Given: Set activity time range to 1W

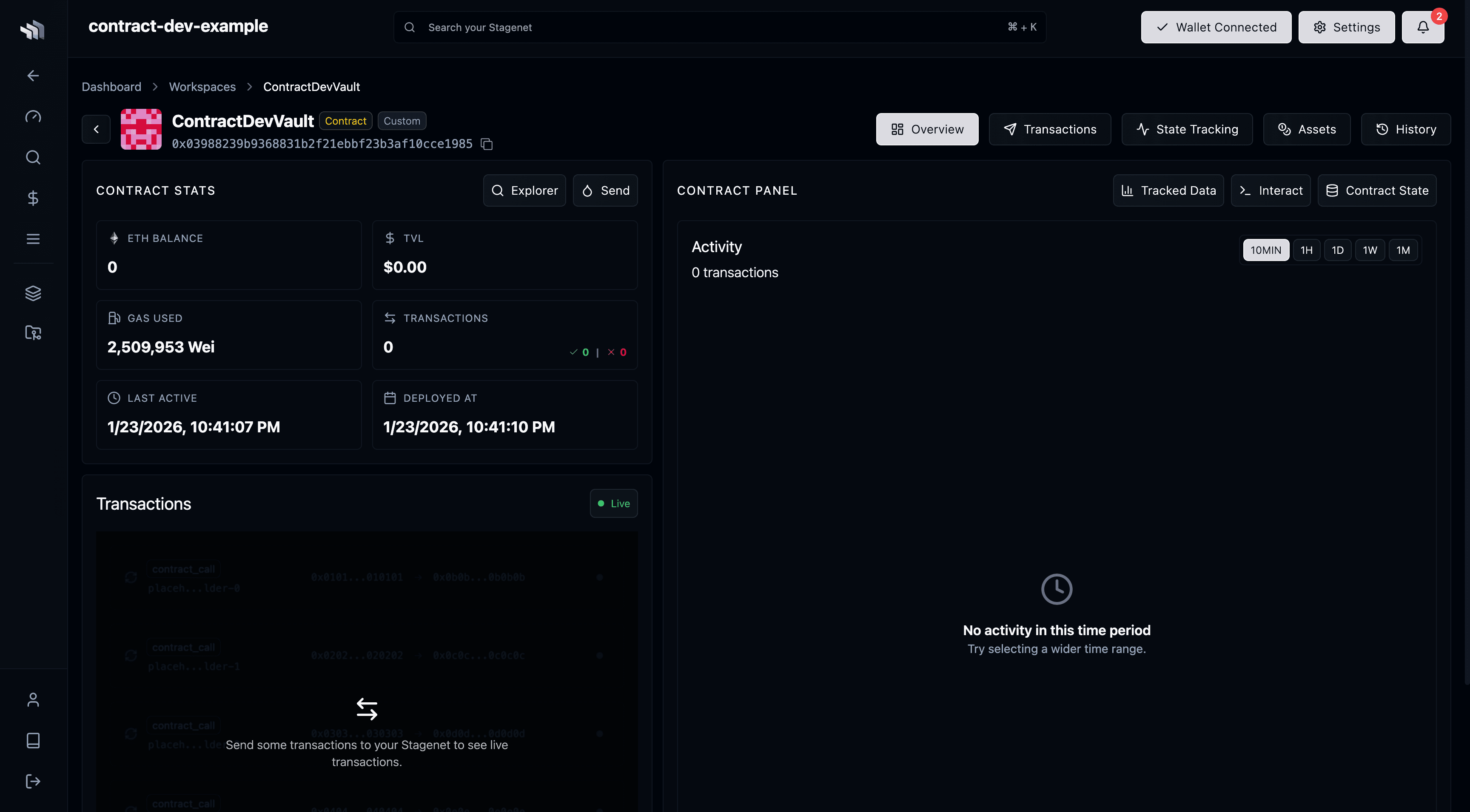Looking at the screenshot, I should coord(1370,250).
